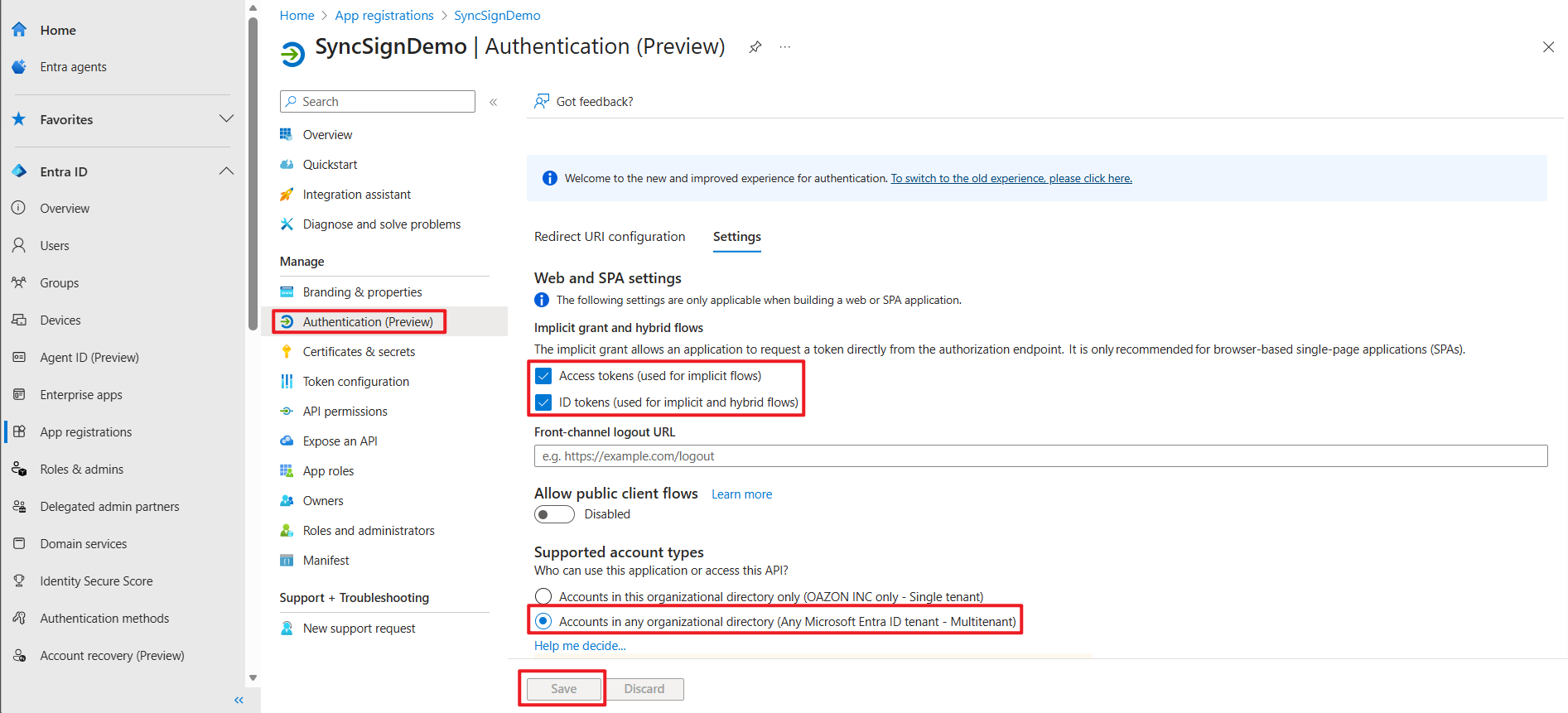Viewport: 1568px width, 713px height.
Task: Select single tenant accounts radio option
Action: point(543,596)
